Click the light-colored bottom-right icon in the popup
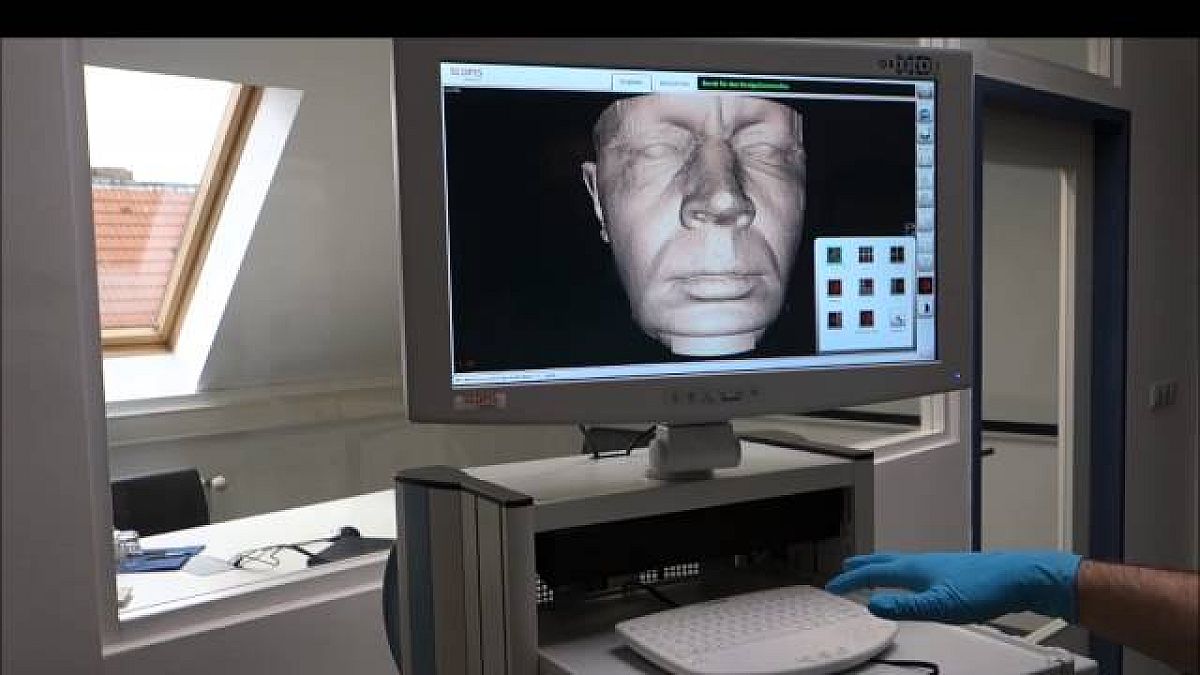This screenshot has height=675, width=1200. pyautogui.click(x=897, y=320)
